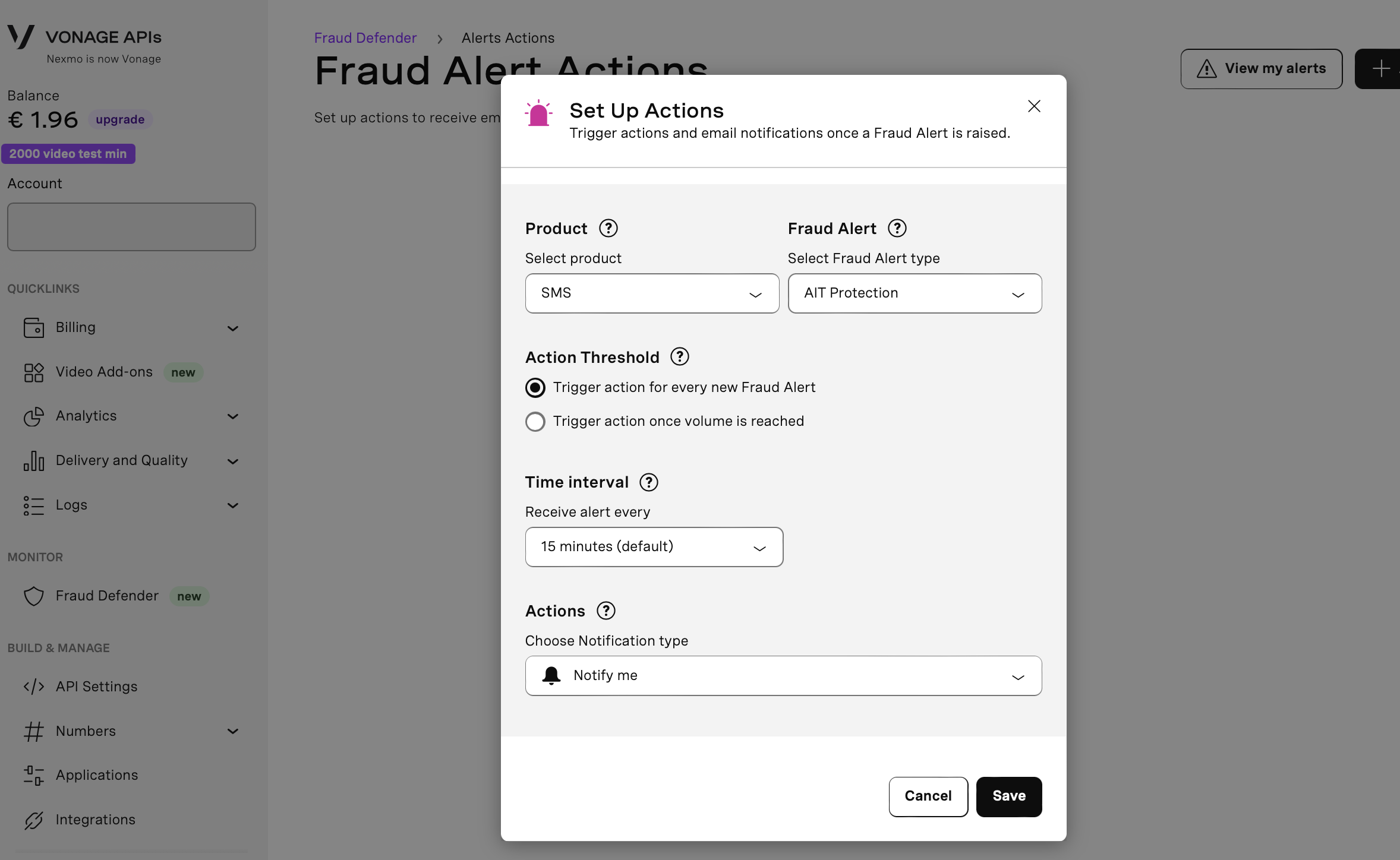Click the plus icon at top right
This screenshot has width=1400, height=860.
[1380, 69]
